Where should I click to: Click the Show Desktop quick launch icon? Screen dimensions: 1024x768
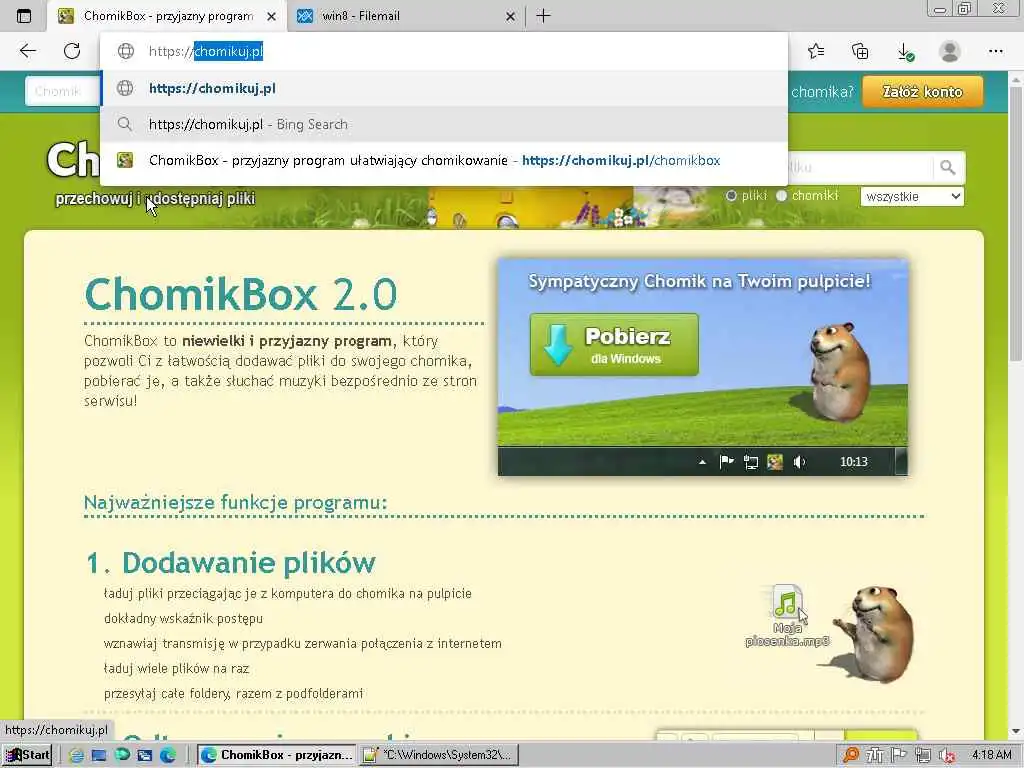tap(99, 756)
